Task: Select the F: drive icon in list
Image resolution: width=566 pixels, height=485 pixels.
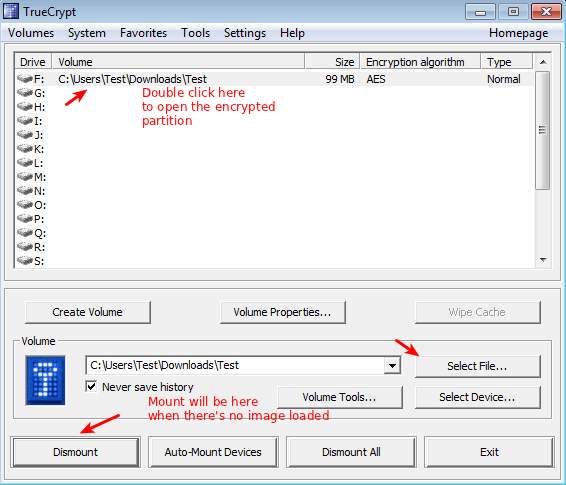Action: [25, 78]
